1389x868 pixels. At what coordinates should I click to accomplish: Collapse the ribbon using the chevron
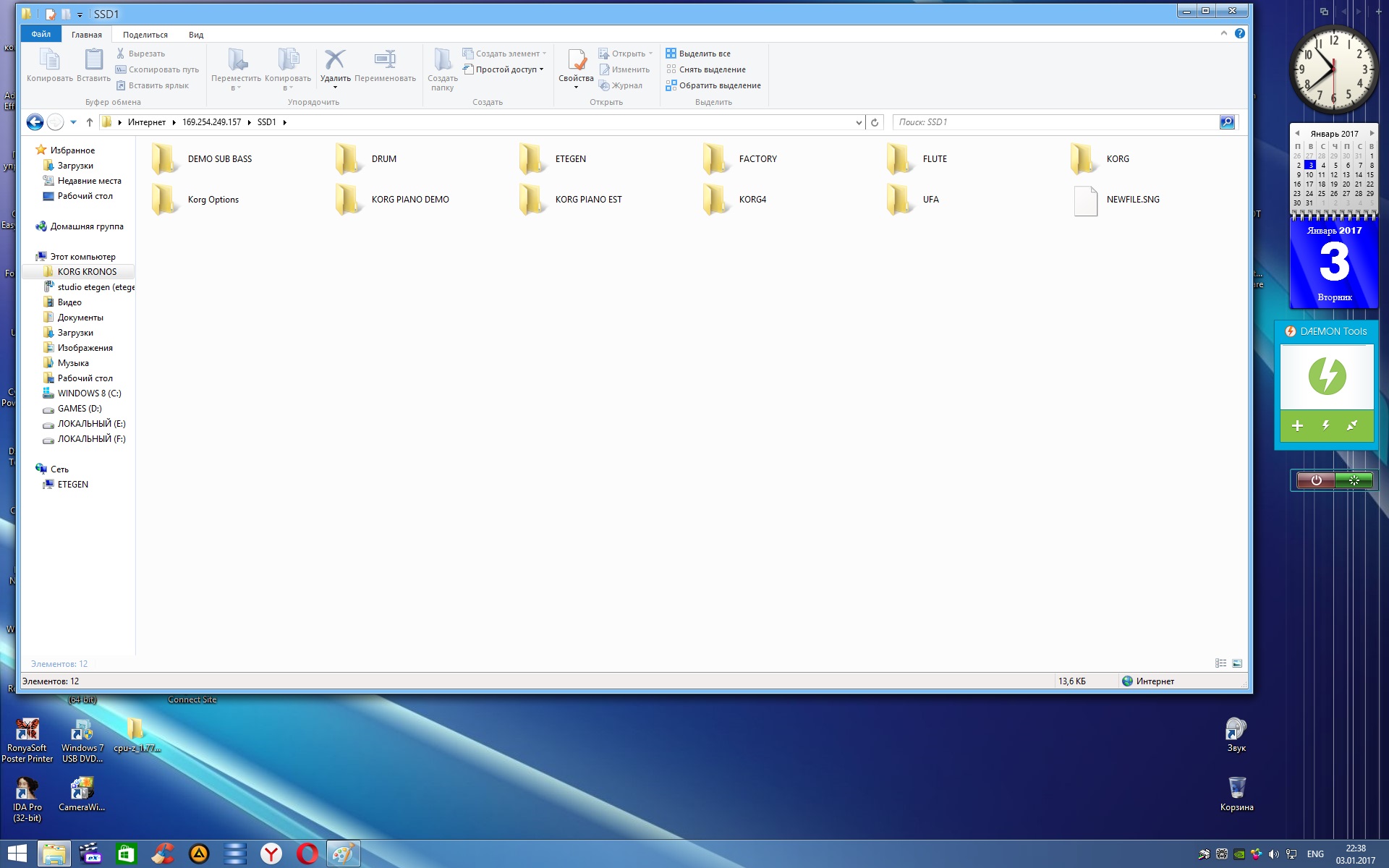1224,33
